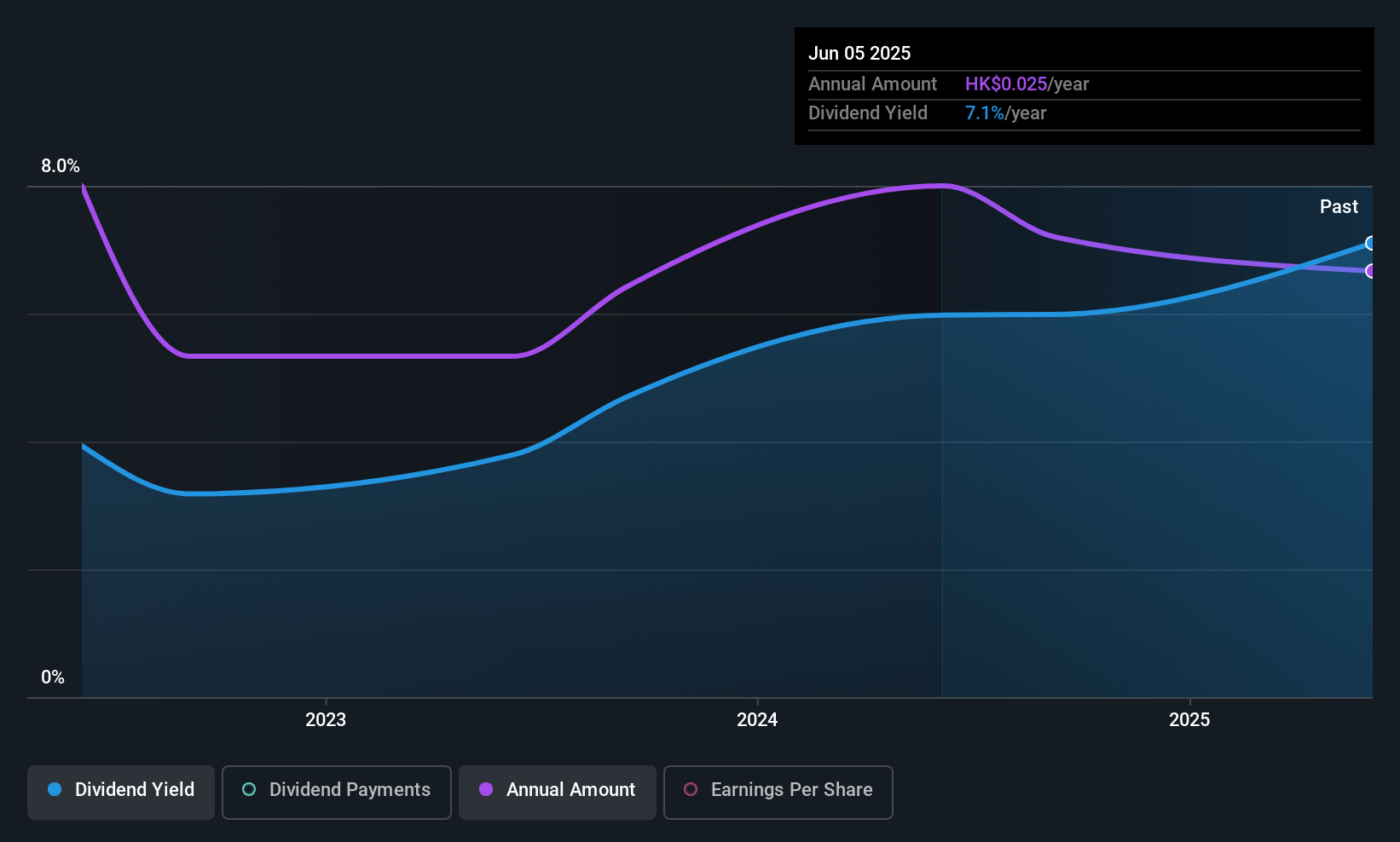Show the Earnings Per Share series

pyautogui.click(x=778, y=792)
